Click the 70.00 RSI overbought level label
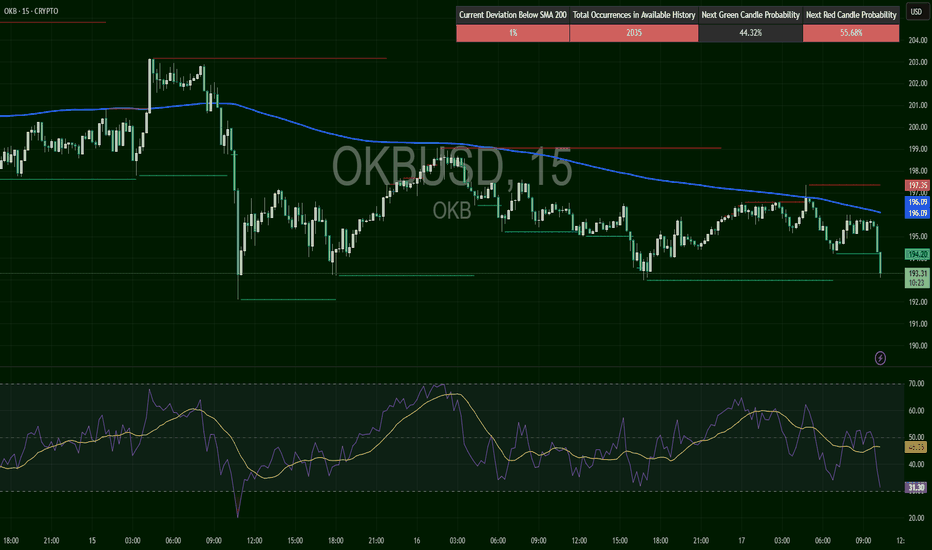The image size is (932, 550). point(917,384)
